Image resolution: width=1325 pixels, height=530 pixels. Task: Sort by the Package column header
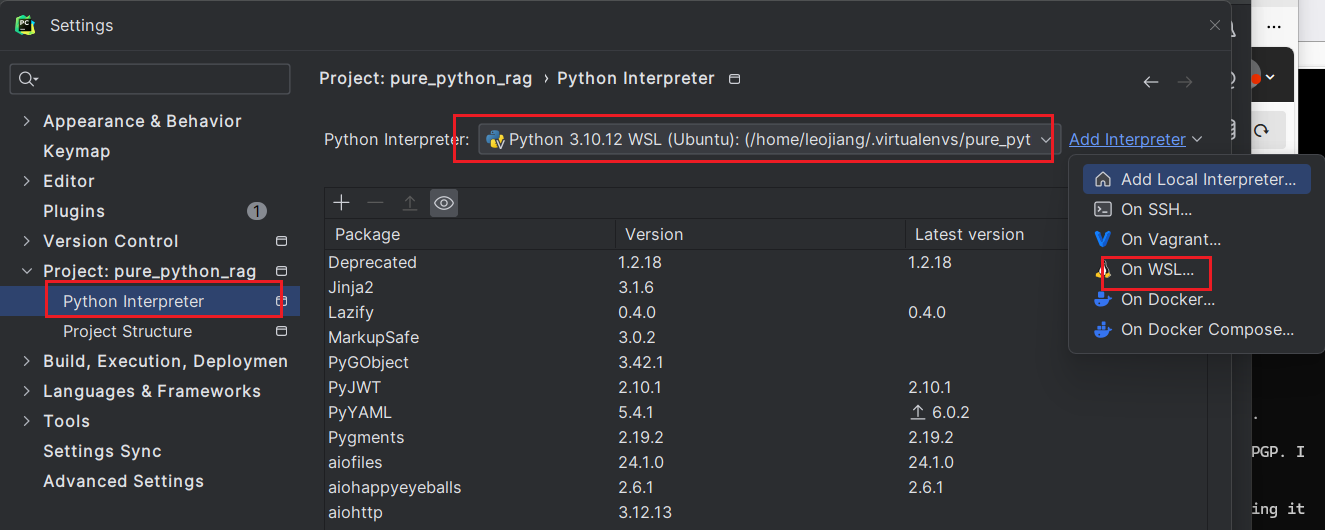tap(470, 234)
